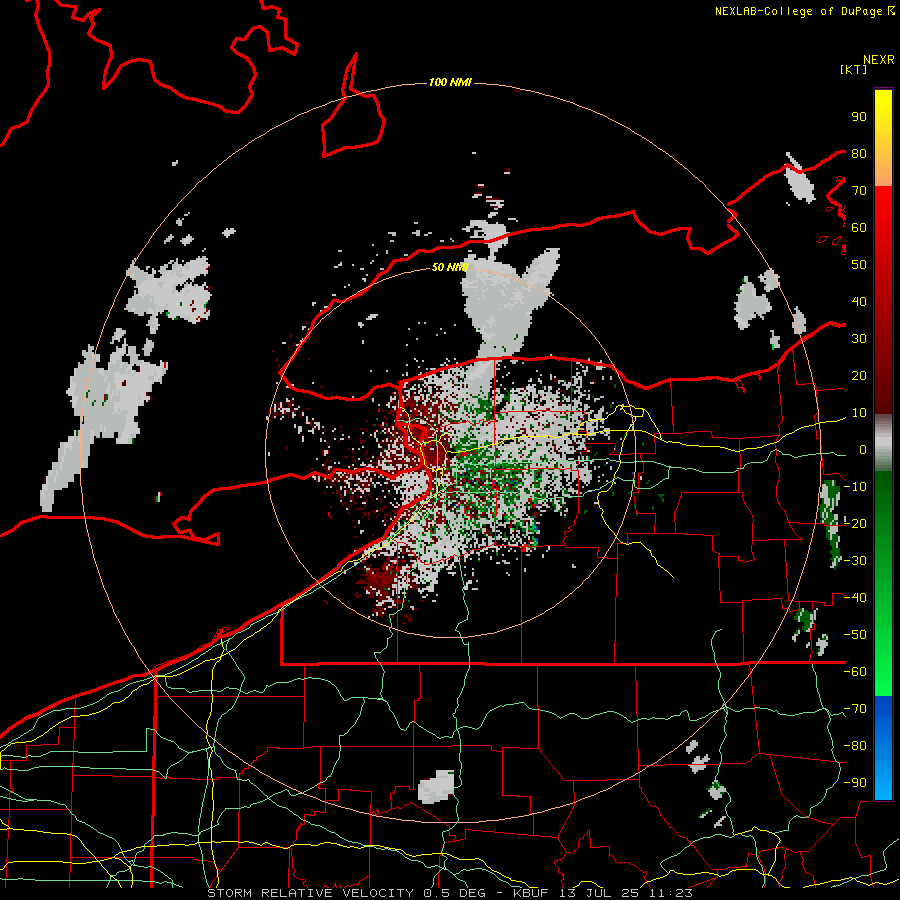
Task: Click the -60 value on velocity scale
Action: point(855,672)
